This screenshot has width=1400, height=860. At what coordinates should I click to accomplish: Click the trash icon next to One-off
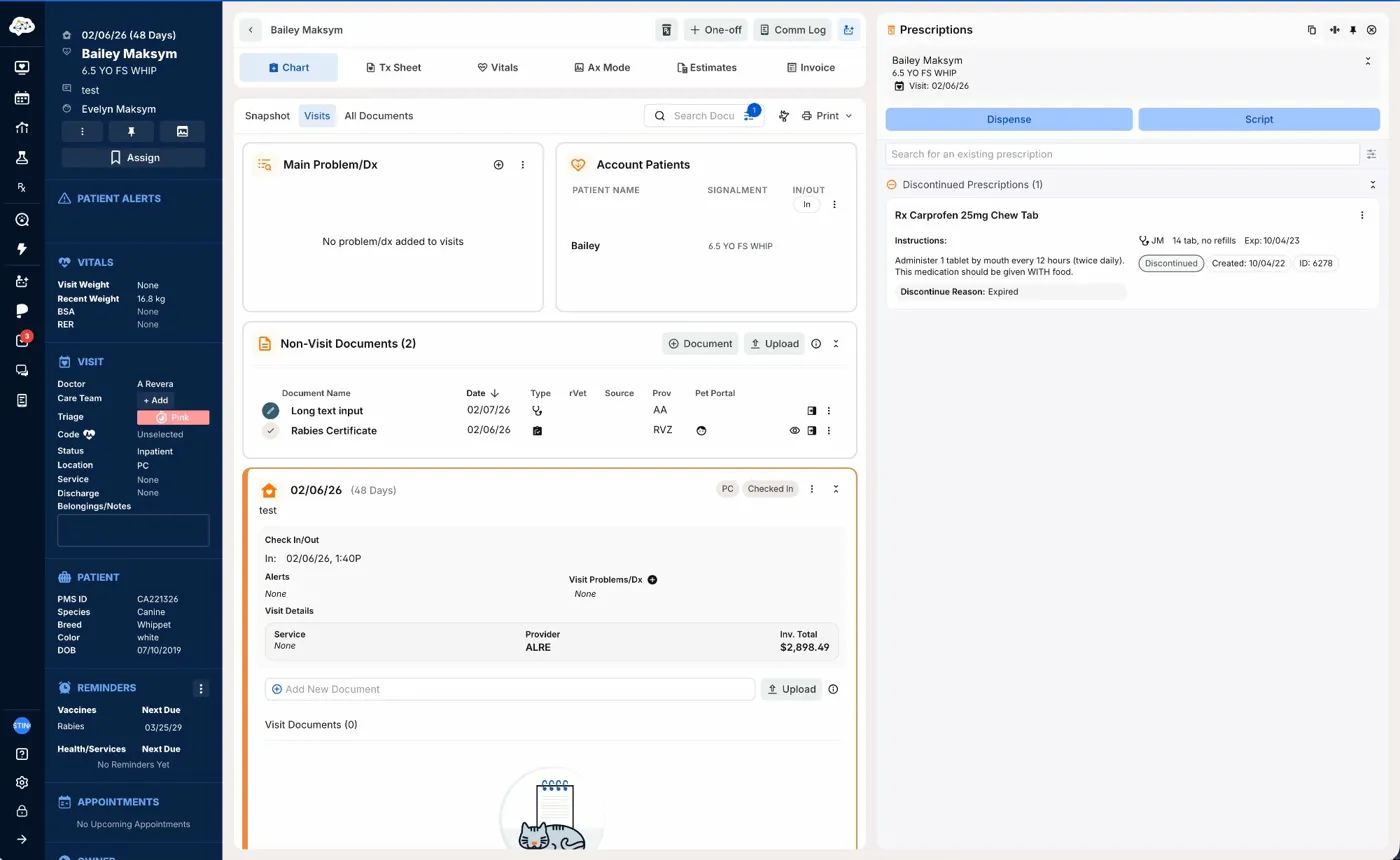point(666,30)
